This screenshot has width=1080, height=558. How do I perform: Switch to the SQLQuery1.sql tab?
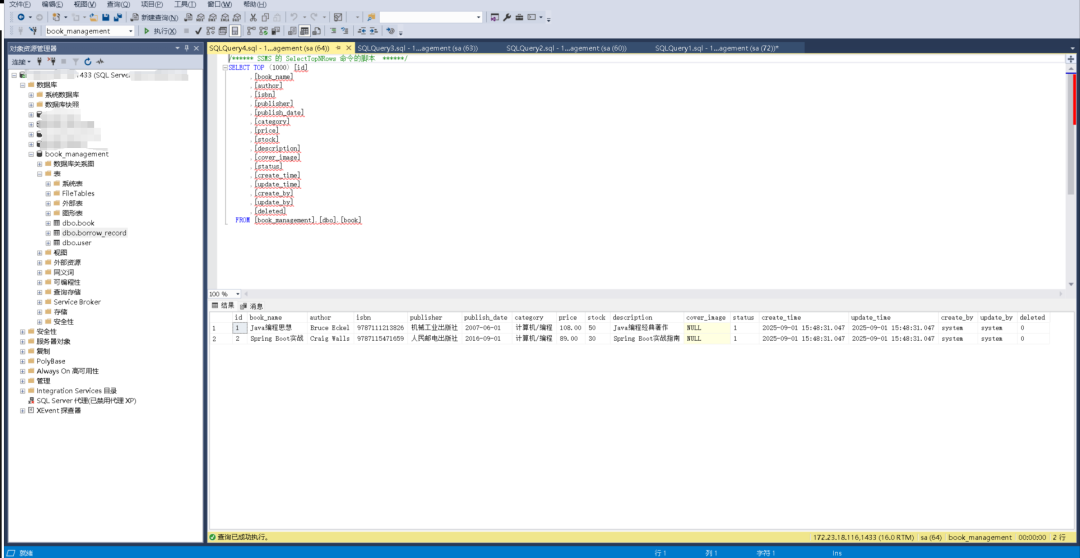tap(717, 48)
